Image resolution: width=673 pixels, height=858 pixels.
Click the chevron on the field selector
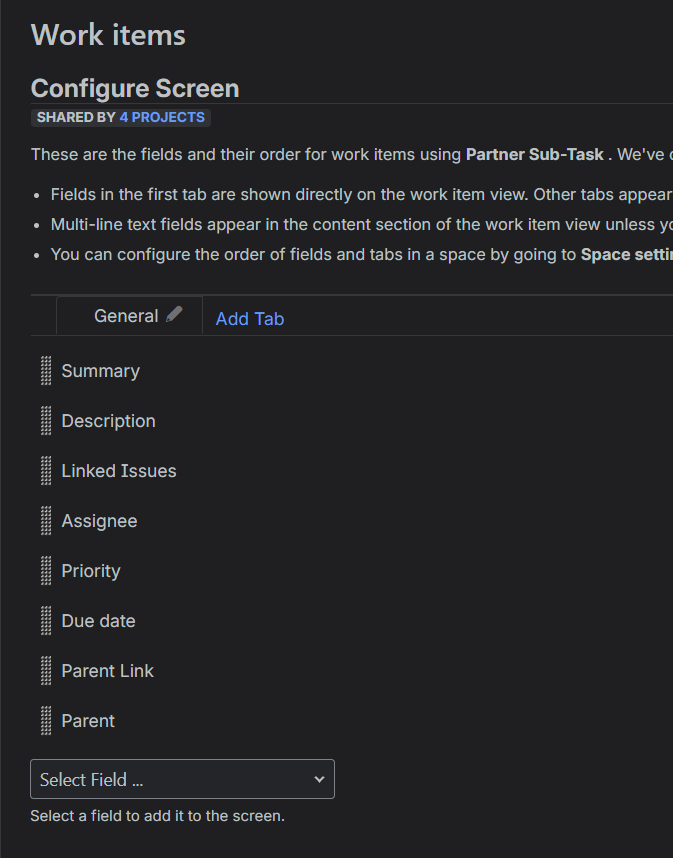[319, 779]
